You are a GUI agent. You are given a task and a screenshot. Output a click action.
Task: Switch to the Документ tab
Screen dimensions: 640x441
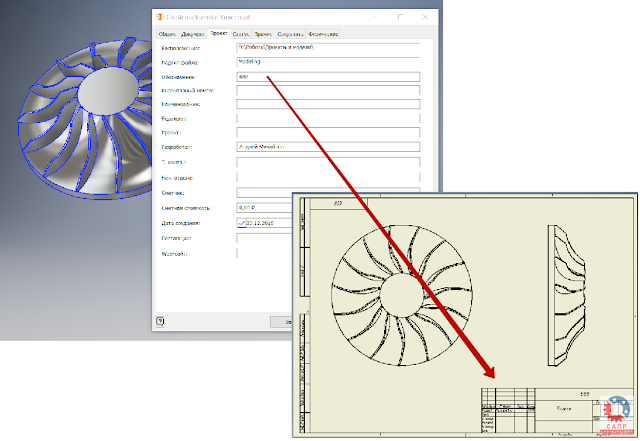point(192,34)
